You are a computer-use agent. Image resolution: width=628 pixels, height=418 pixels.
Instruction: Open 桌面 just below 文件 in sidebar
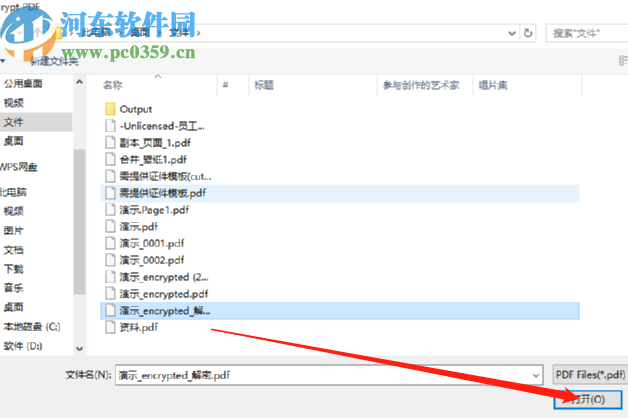click(x=14, y=141)
